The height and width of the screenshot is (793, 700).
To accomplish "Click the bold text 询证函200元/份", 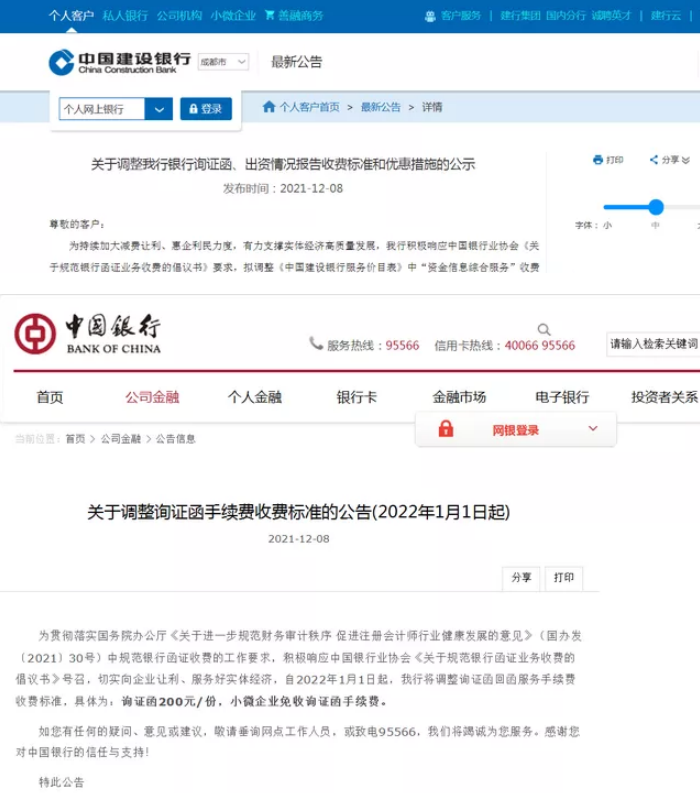I will [169, 701].
